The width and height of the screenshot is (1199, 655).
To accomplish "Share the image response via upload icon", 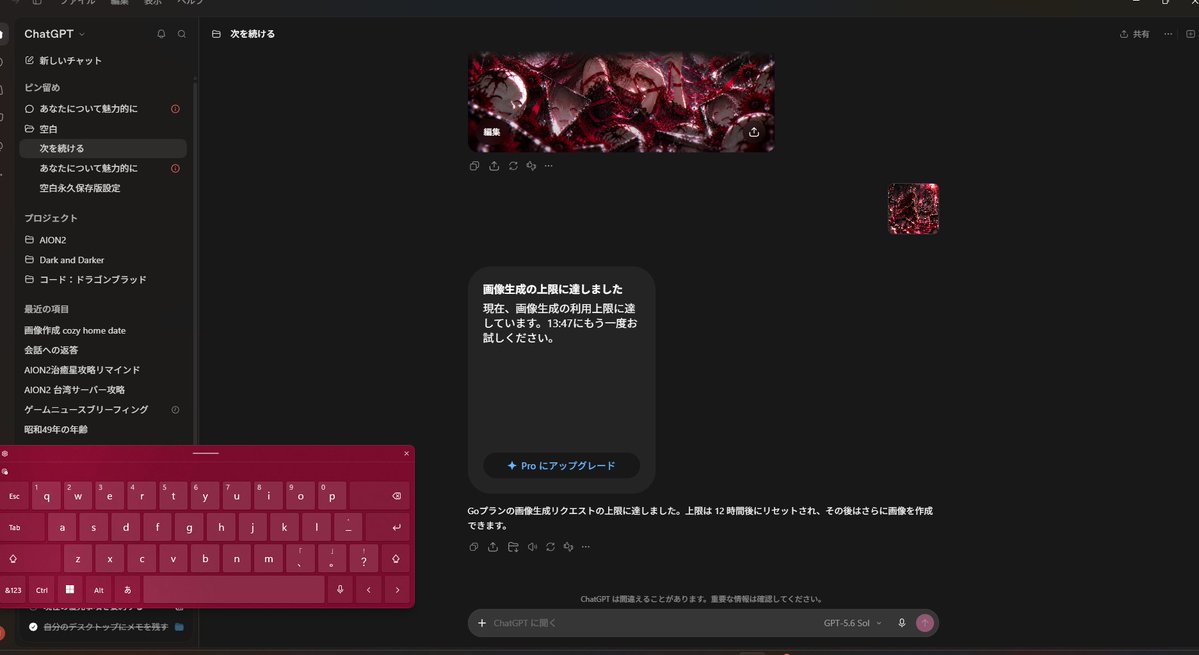I will (494, 166).
